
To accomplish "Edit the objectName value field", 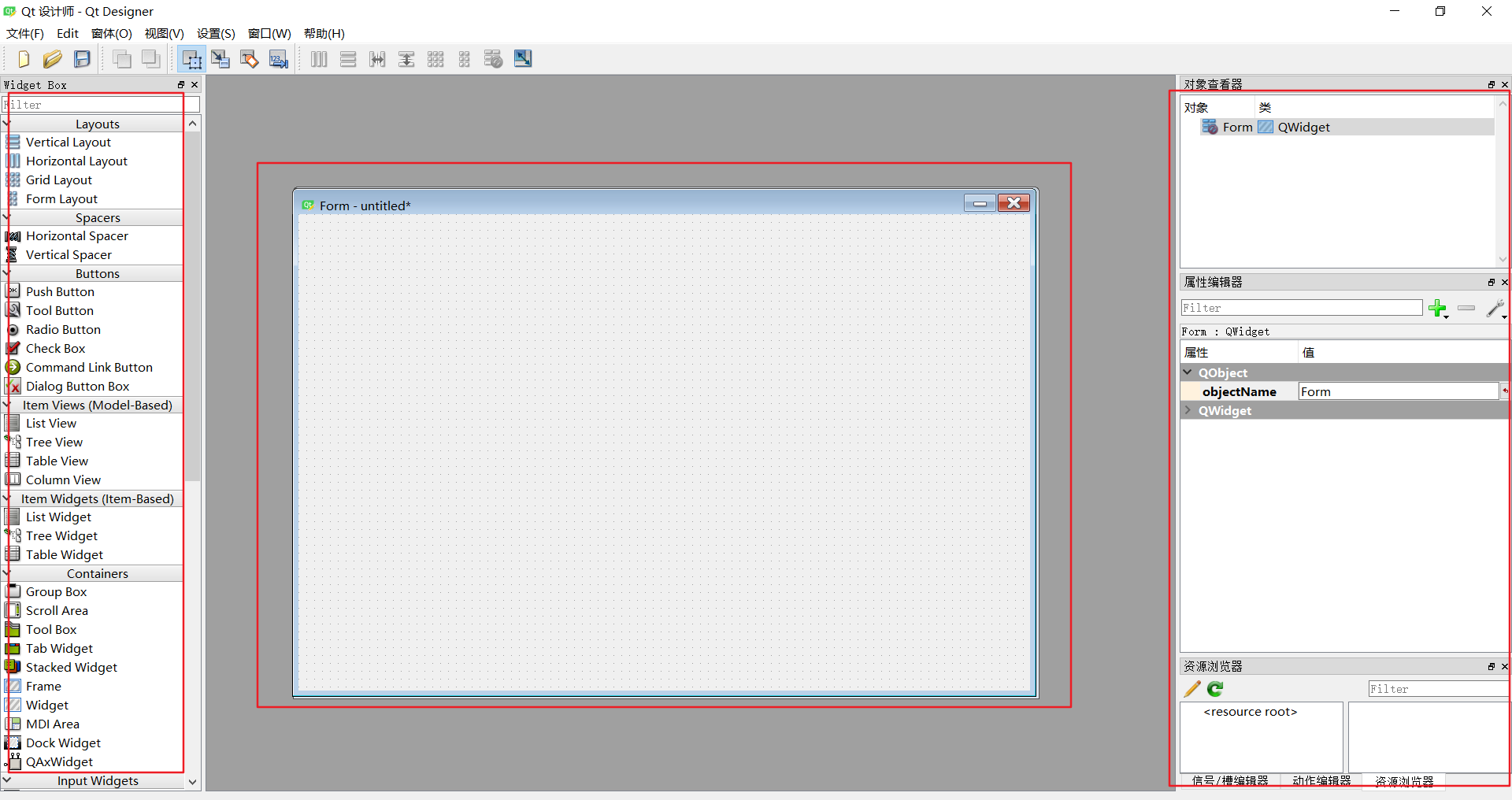I will point(1398,391).
